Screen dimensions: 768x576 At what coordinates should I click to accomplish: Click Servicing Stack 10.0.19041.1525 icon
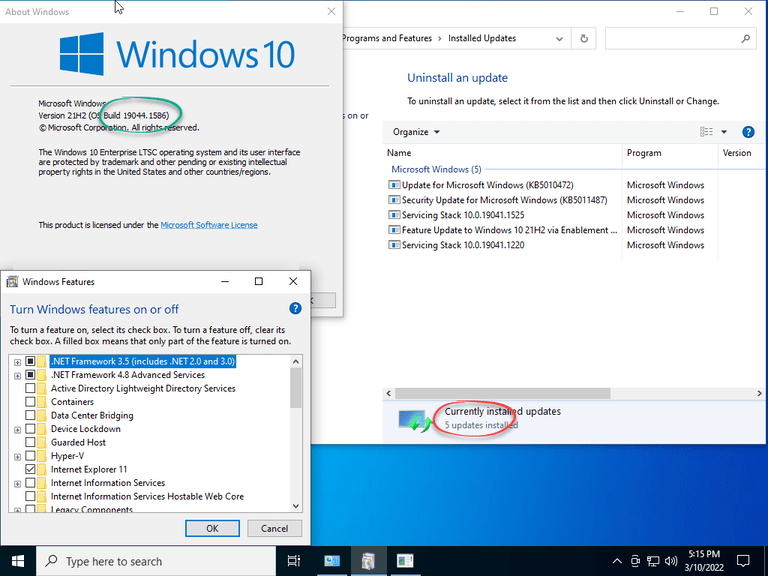coord(394,215)
